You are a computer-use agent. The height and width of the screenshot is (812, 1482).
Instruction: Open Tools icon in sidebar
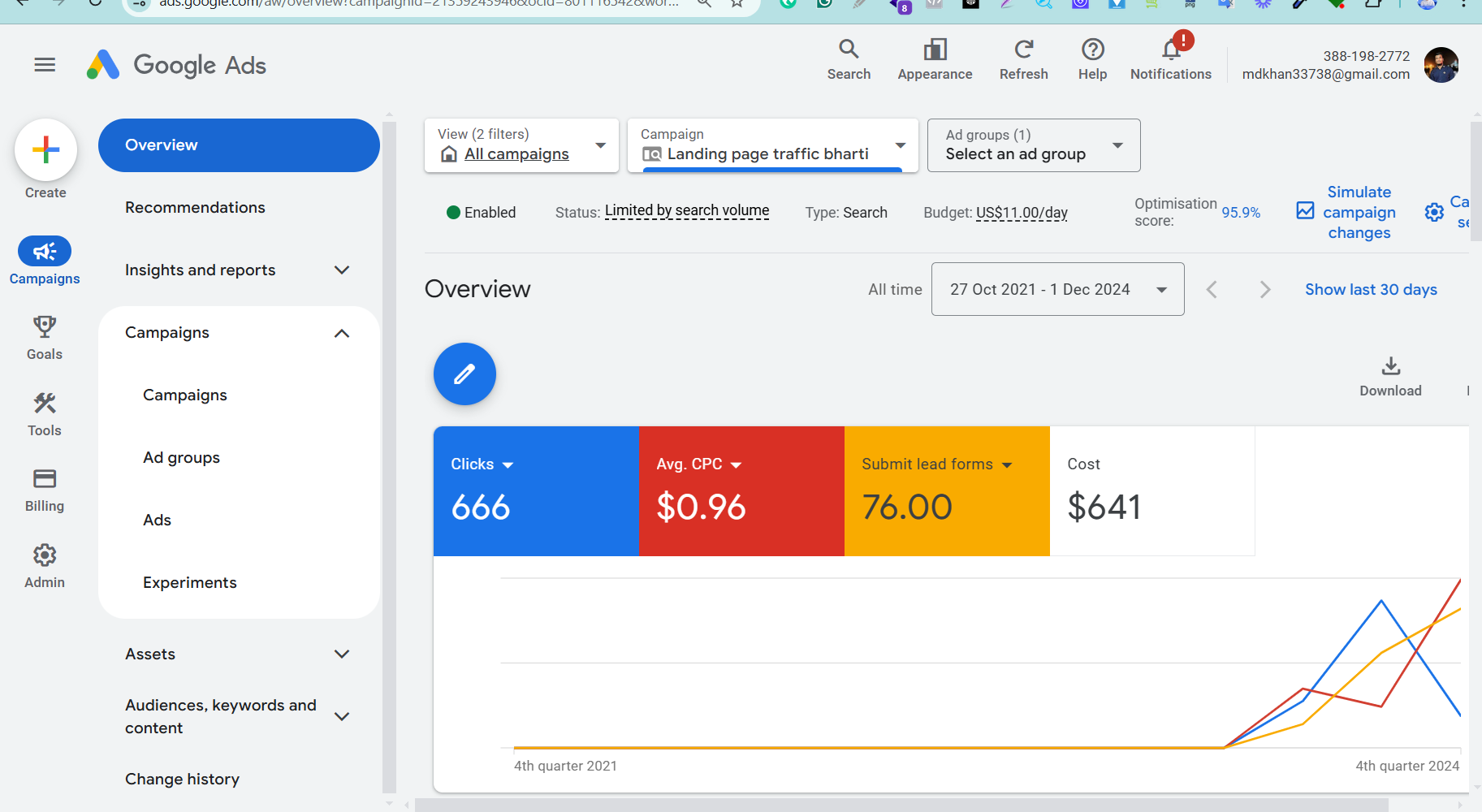coord(45,404)
